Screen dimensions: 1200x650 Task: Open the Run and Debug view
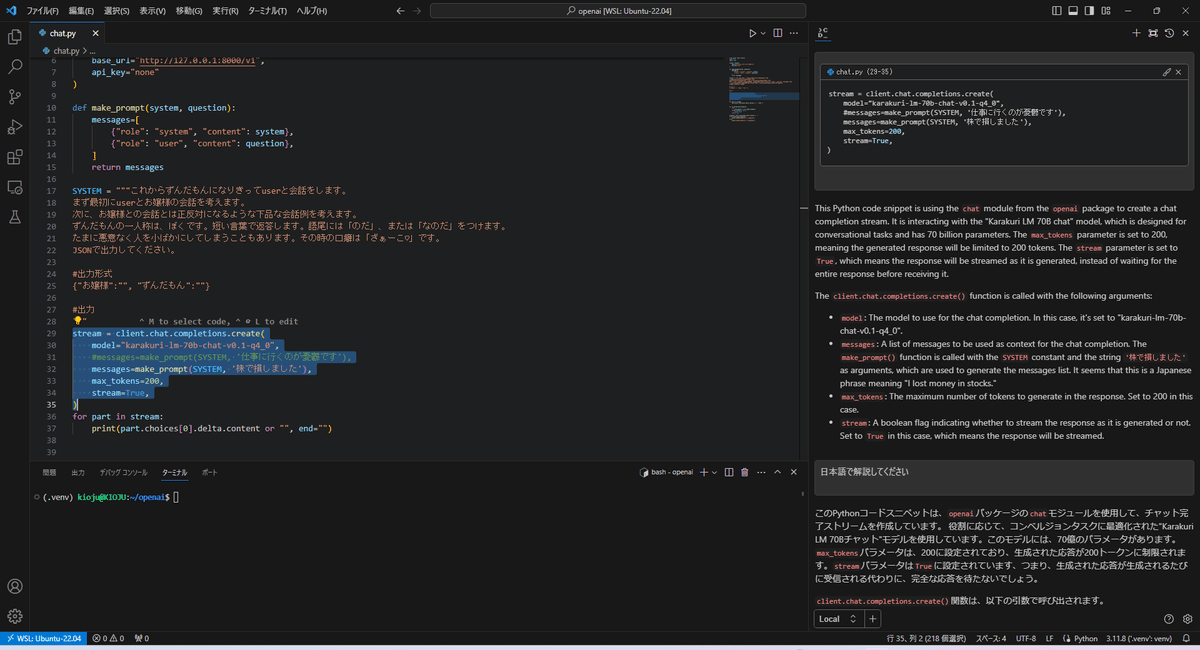(15, 127)
